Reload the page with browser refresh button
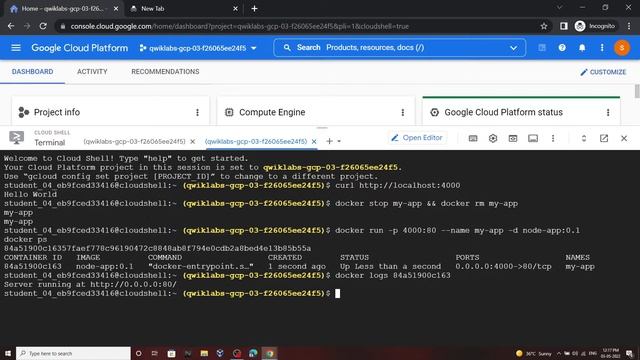The height and width of the screenshot is (360, 640). tap(43, 26)
